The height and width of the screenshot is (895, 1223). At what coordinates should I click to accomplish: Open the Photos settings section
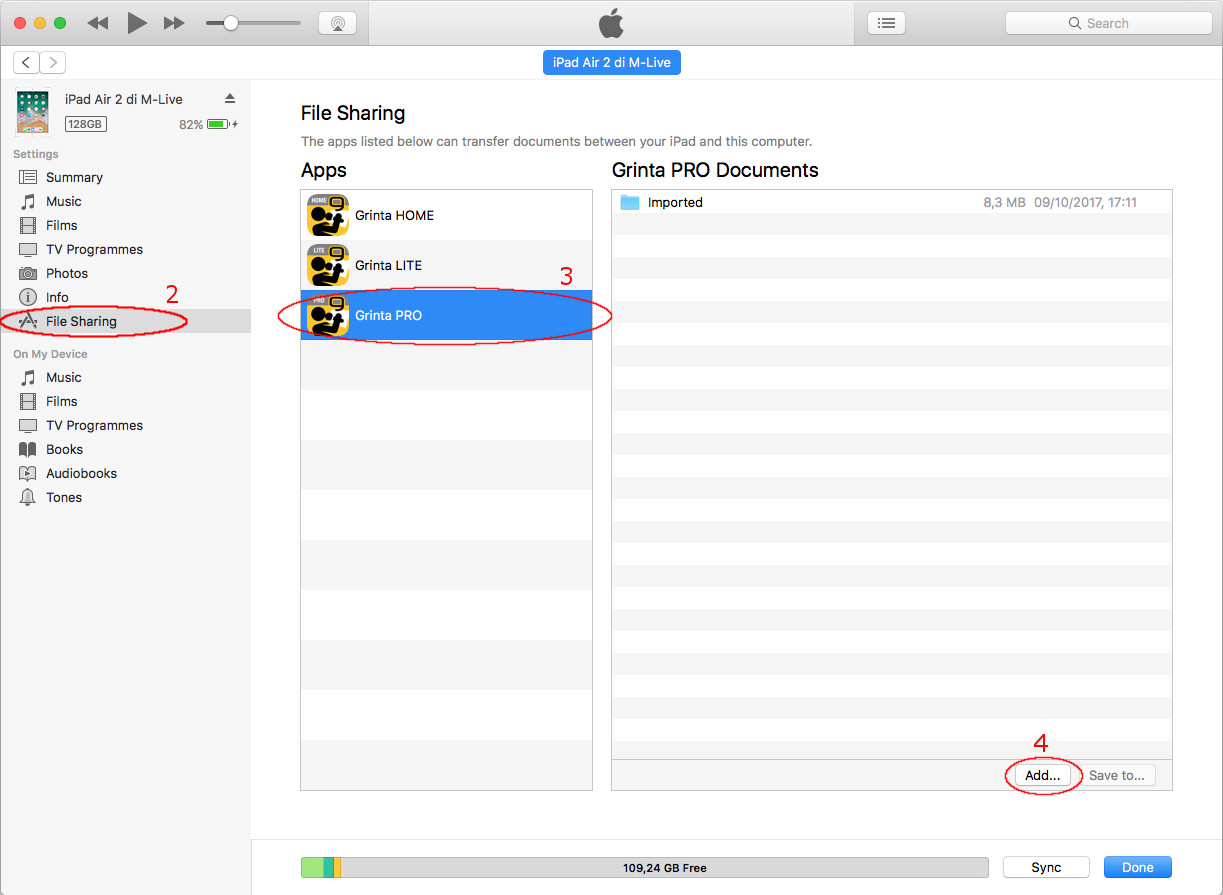tap(67, 273)
